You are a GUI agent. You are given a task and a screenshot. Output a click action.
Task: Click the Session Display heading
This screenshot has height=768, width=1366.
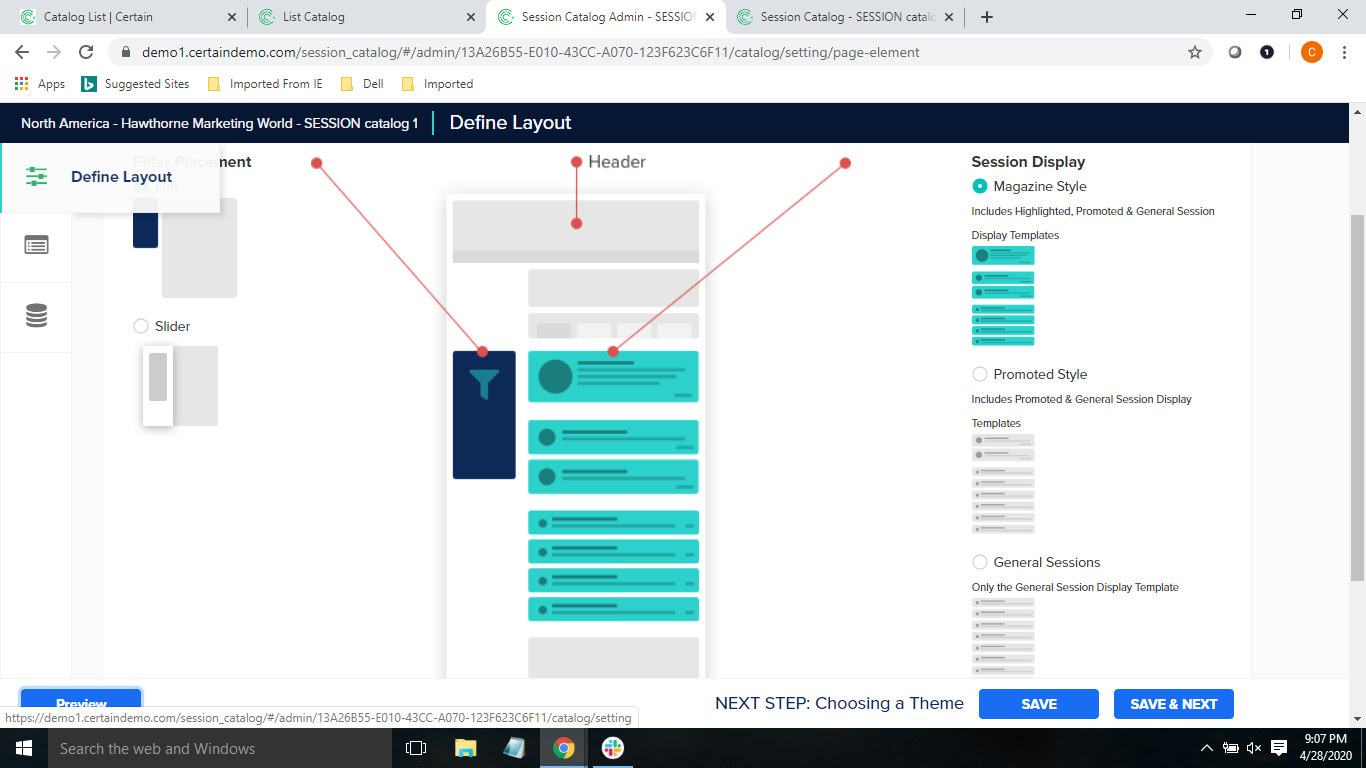1028,161
